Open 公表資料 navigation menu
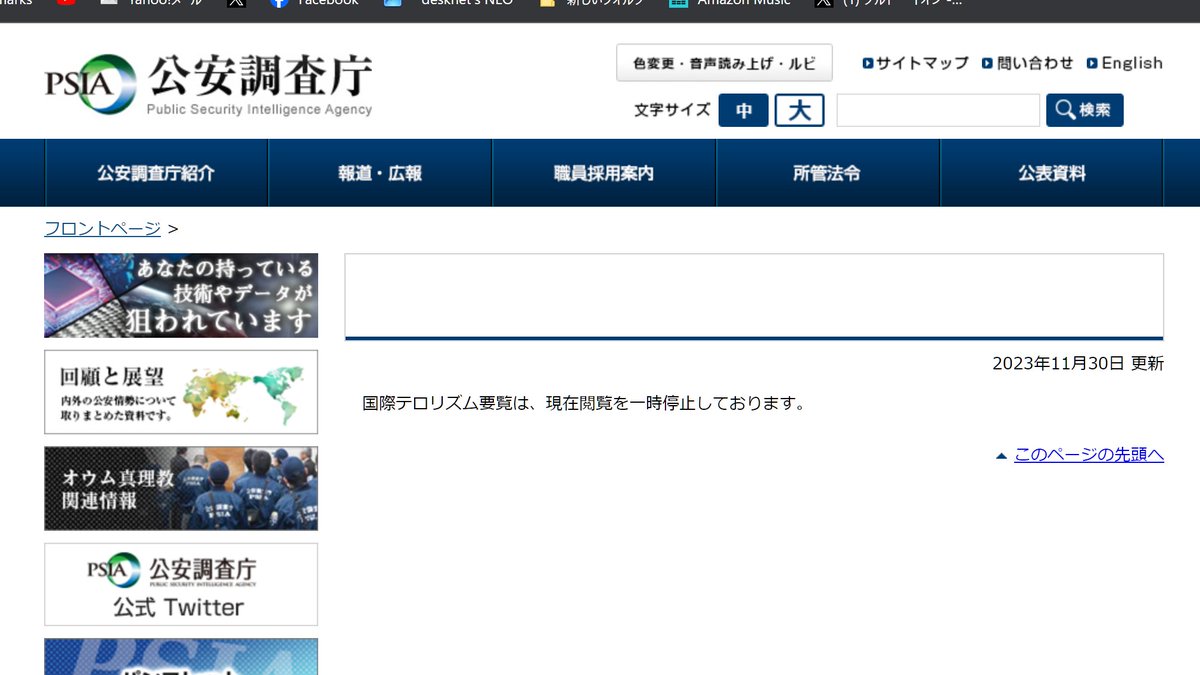Image resolution: width=1200 pixels, height=675 pixels. 1052,173
